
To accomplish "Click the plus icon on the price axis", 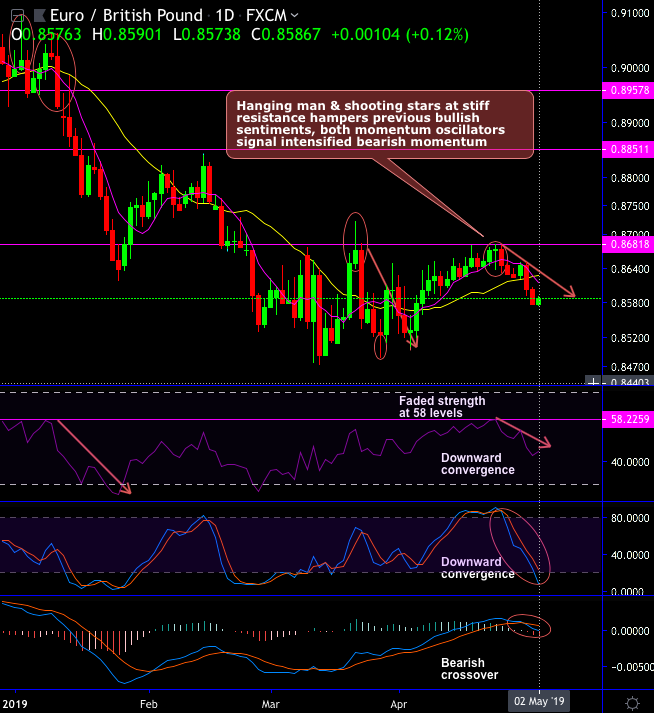I will 593,382.
